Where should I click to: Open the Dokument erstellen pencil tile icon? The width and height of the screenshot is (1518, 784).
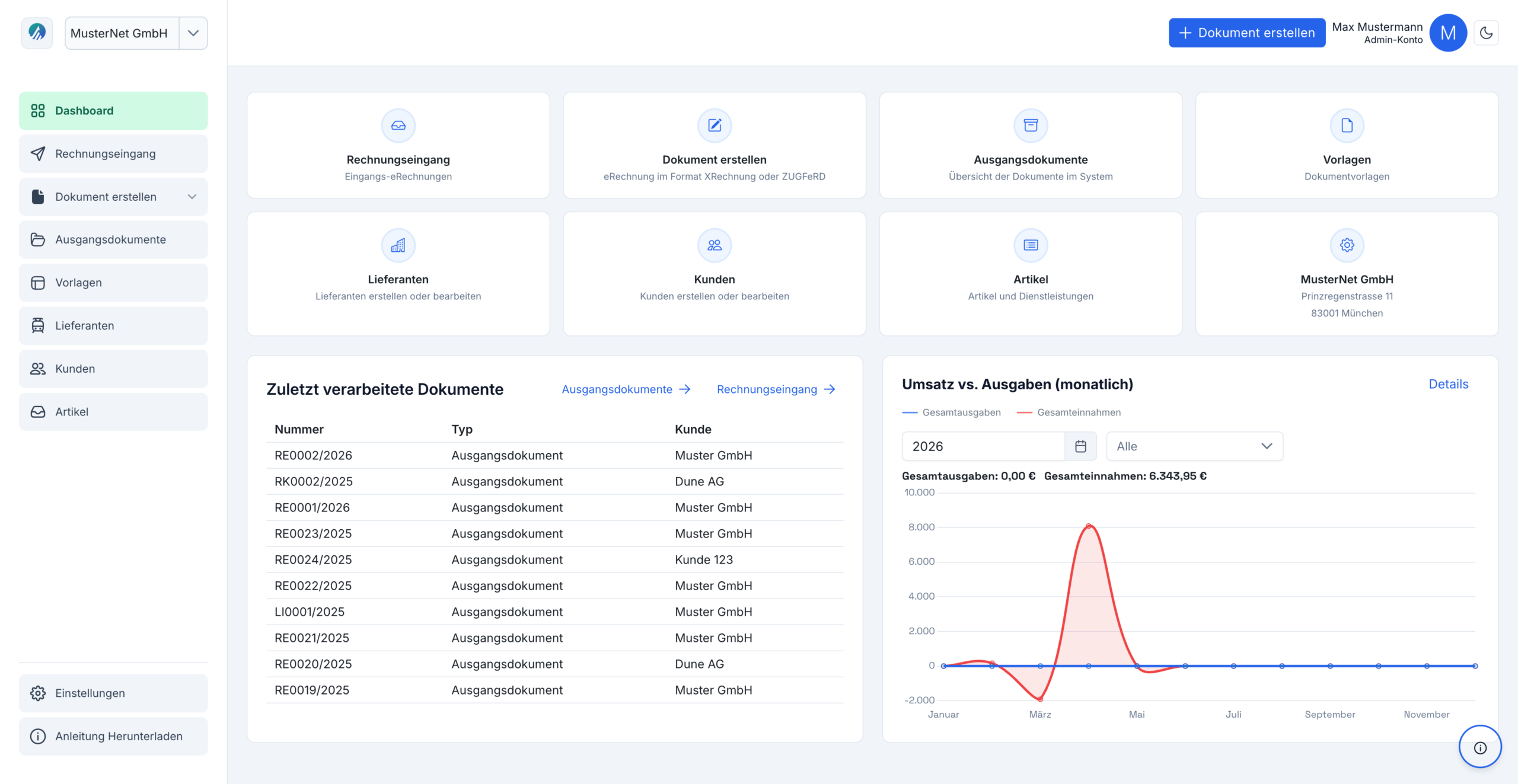(714, 126)
